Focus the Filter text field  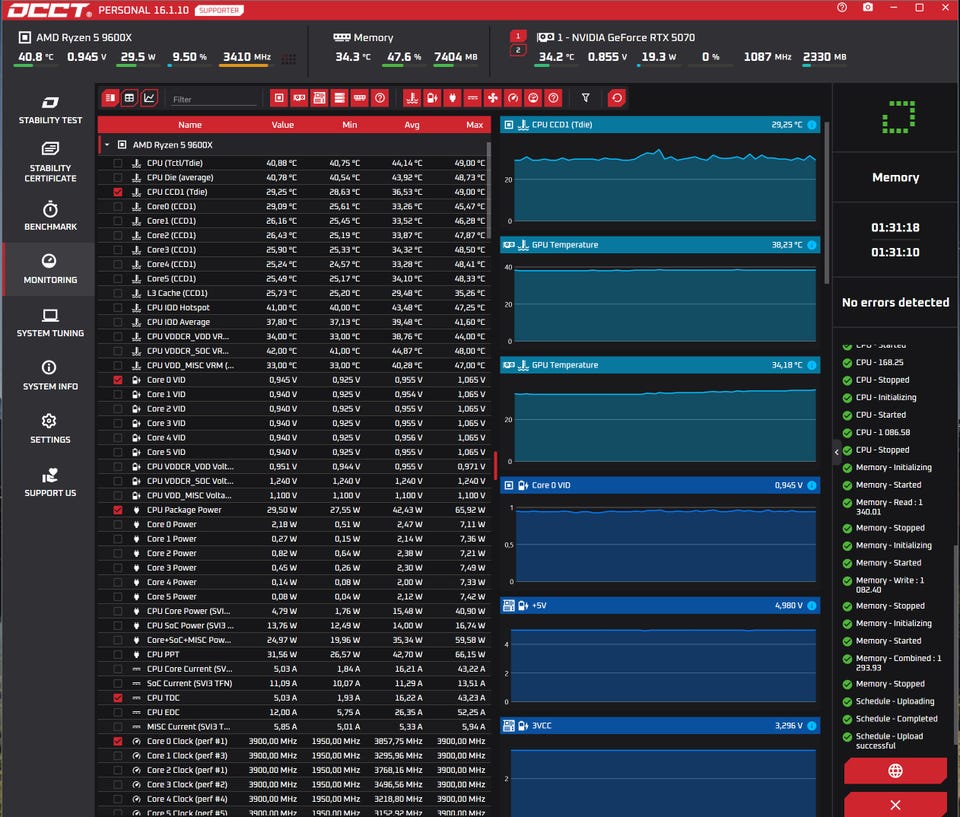212,99
